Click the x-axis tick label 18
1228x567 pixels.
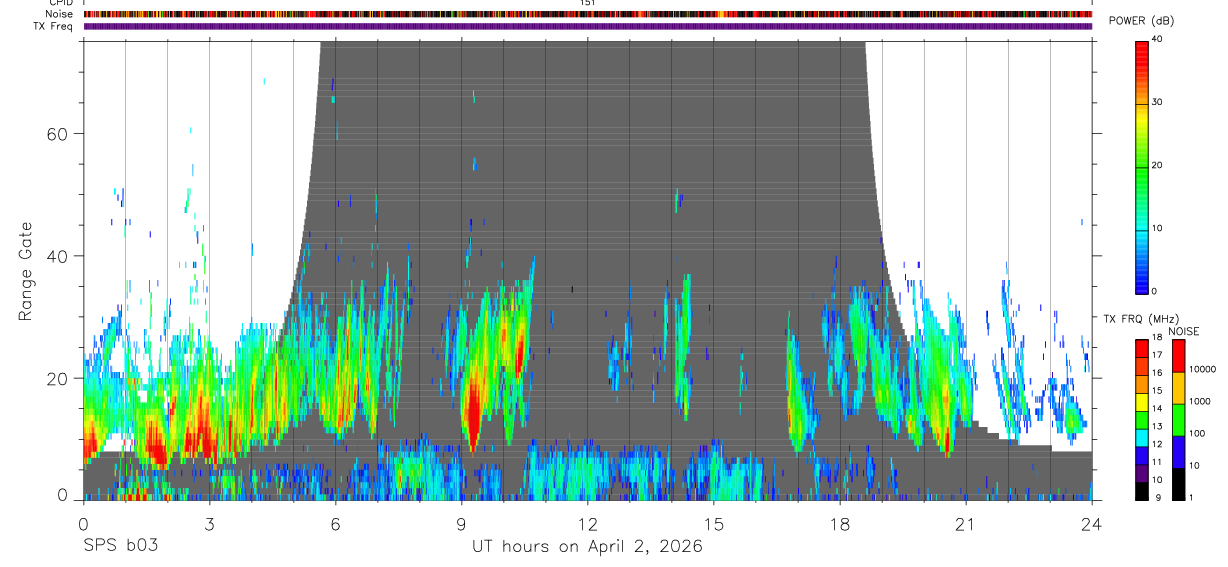(x=839, y=524)
